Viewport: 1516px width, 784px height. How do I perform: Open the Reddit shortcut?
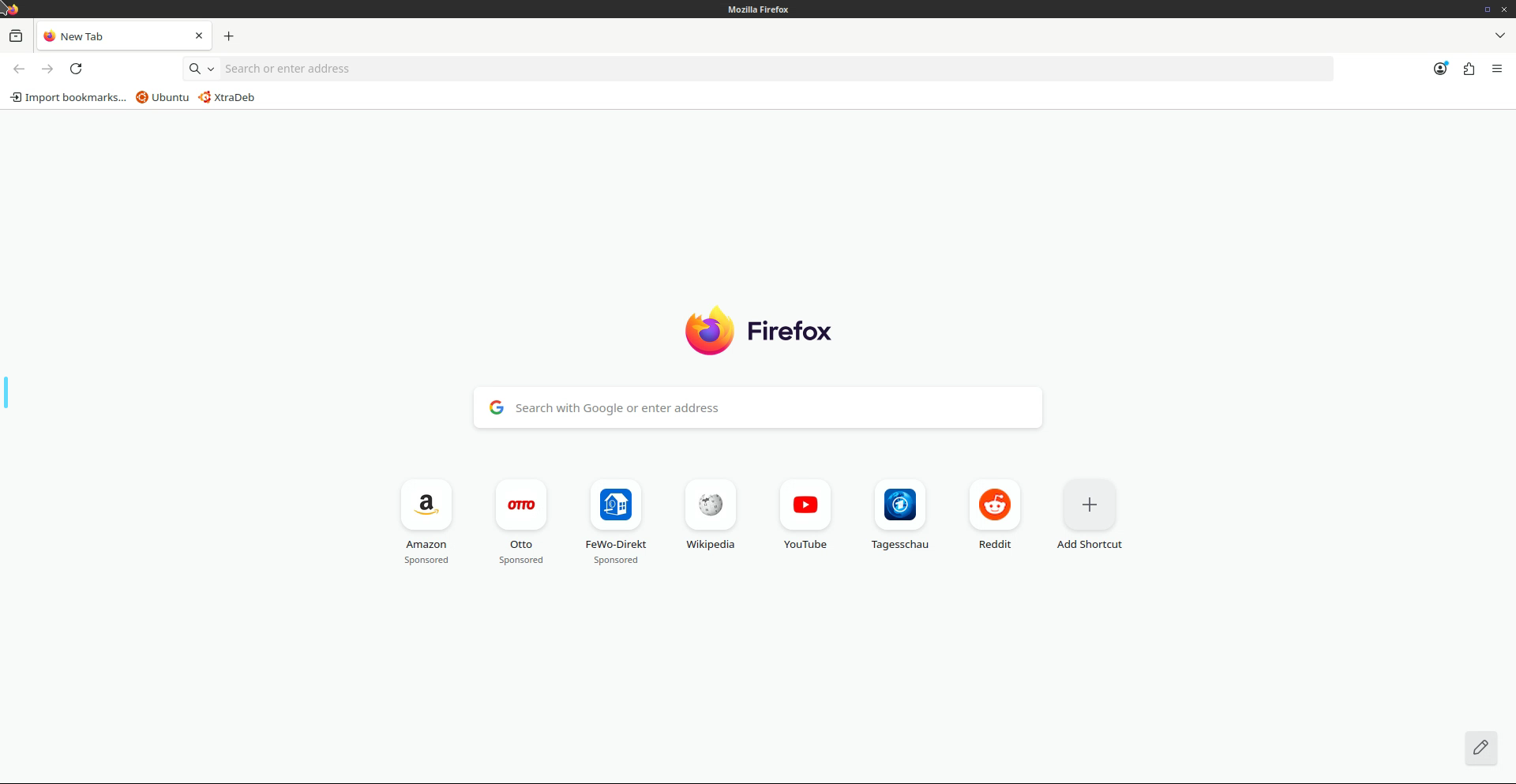995,505
